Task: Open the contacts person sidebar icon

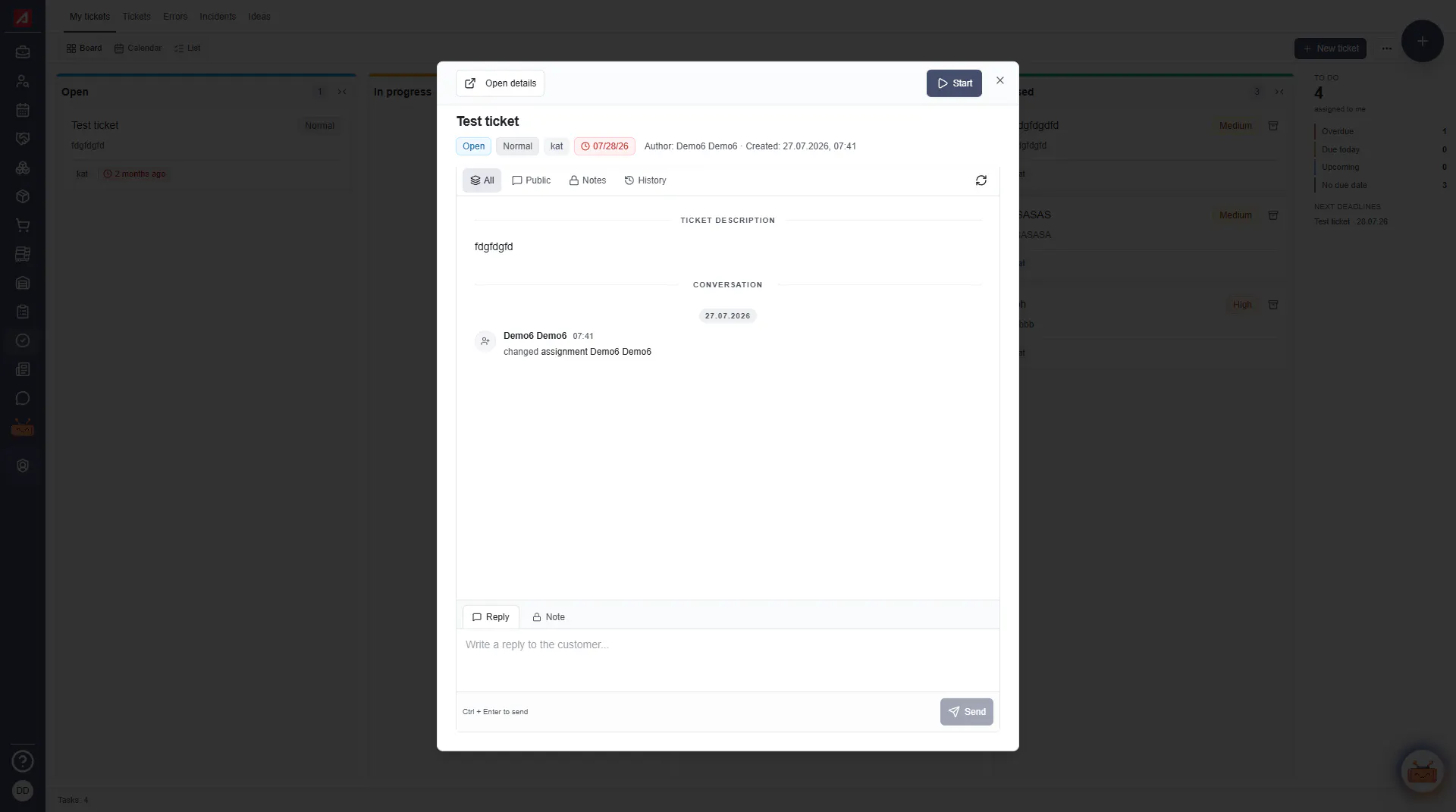Action: [23, 82]
